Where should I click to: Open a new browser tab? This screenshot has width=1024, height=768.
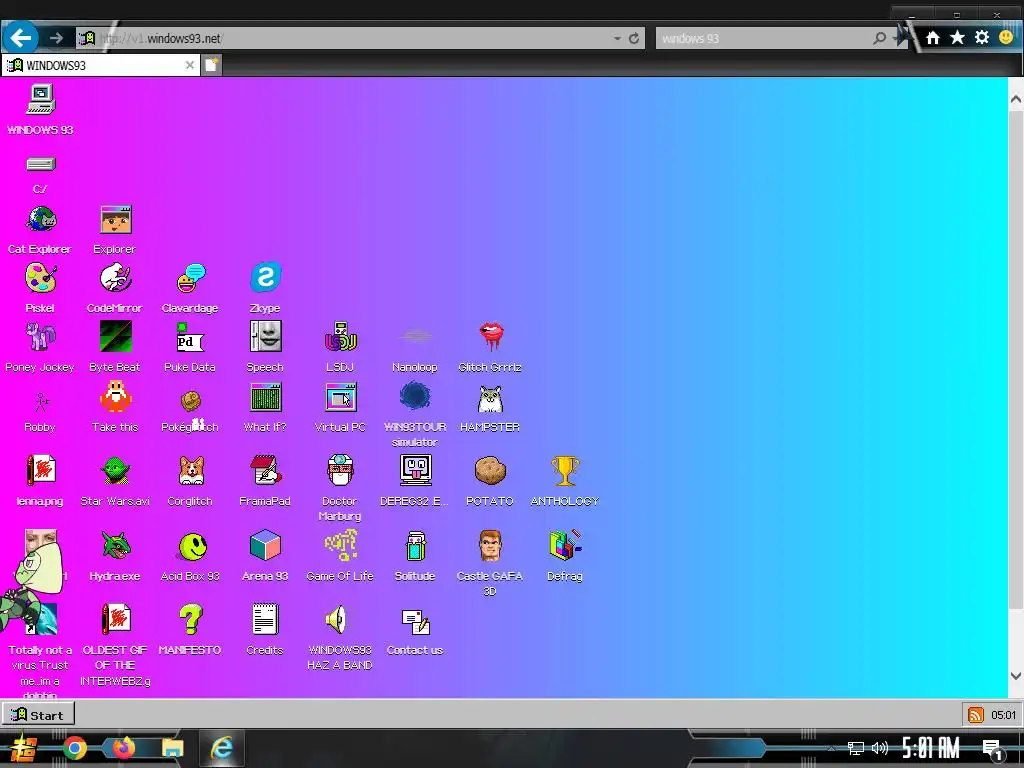coord(211,65)
